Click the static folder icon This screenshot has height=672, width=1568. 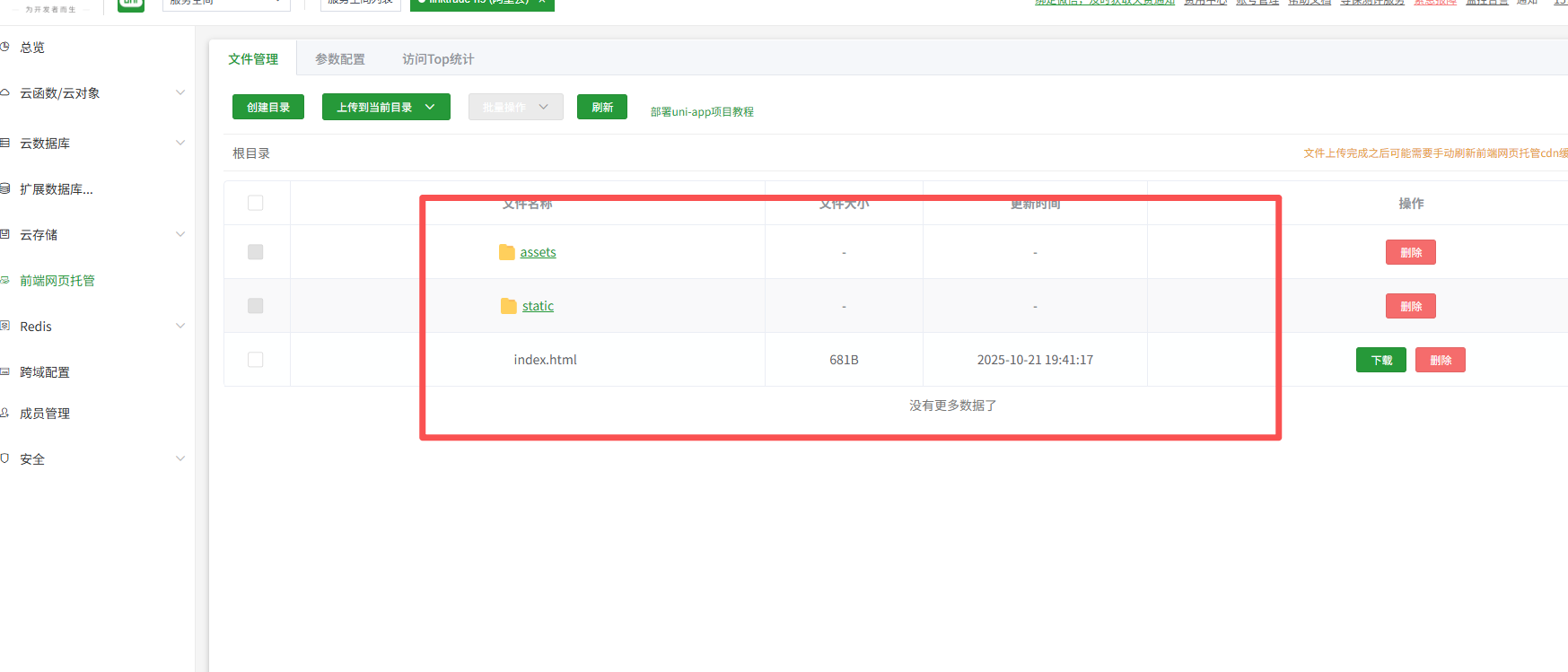[x=509, y=306]
